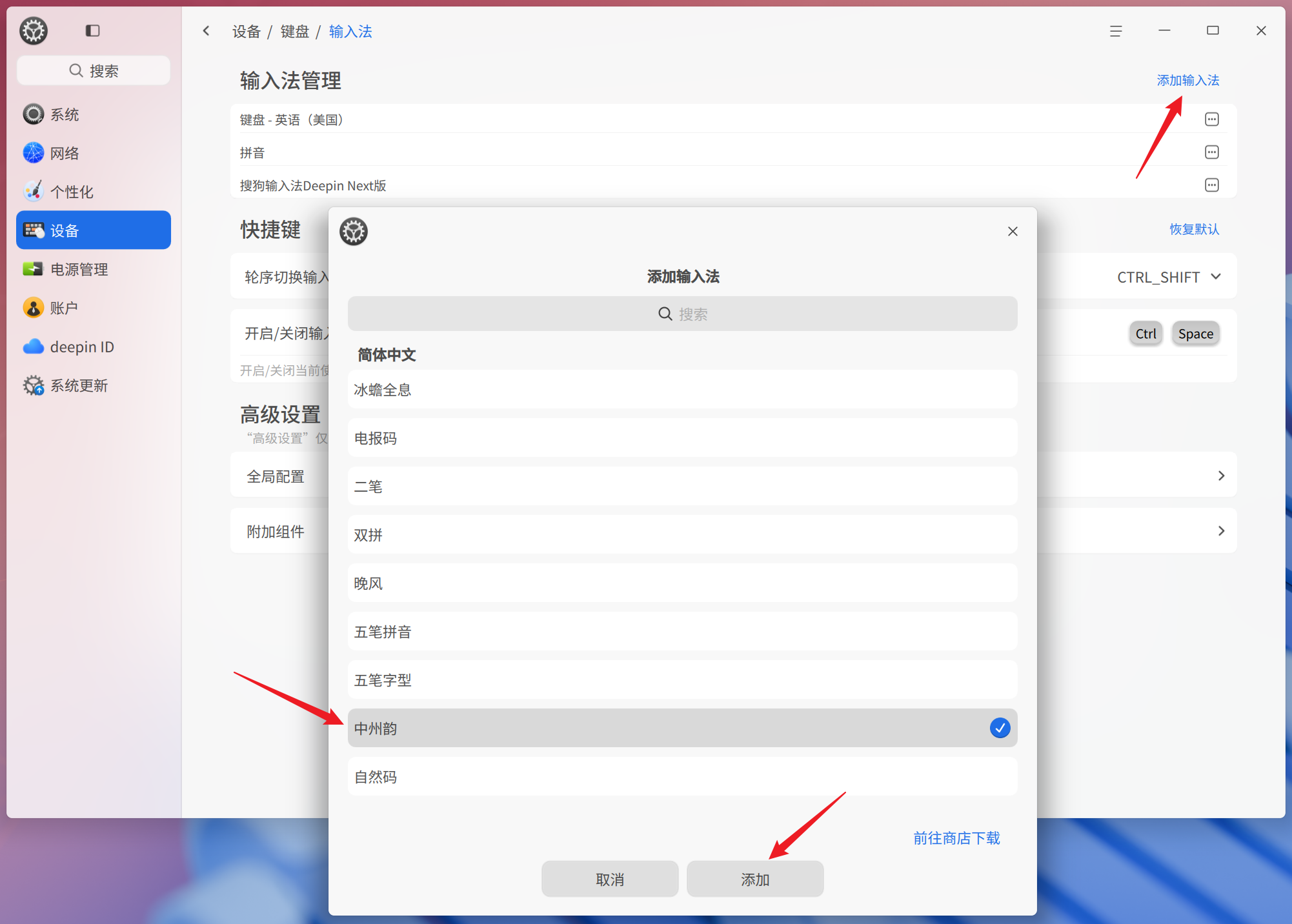This screenshot has height=924, width=1292.
Task: Open options for 拼音 input method
Action: (x=1211, y=152)
